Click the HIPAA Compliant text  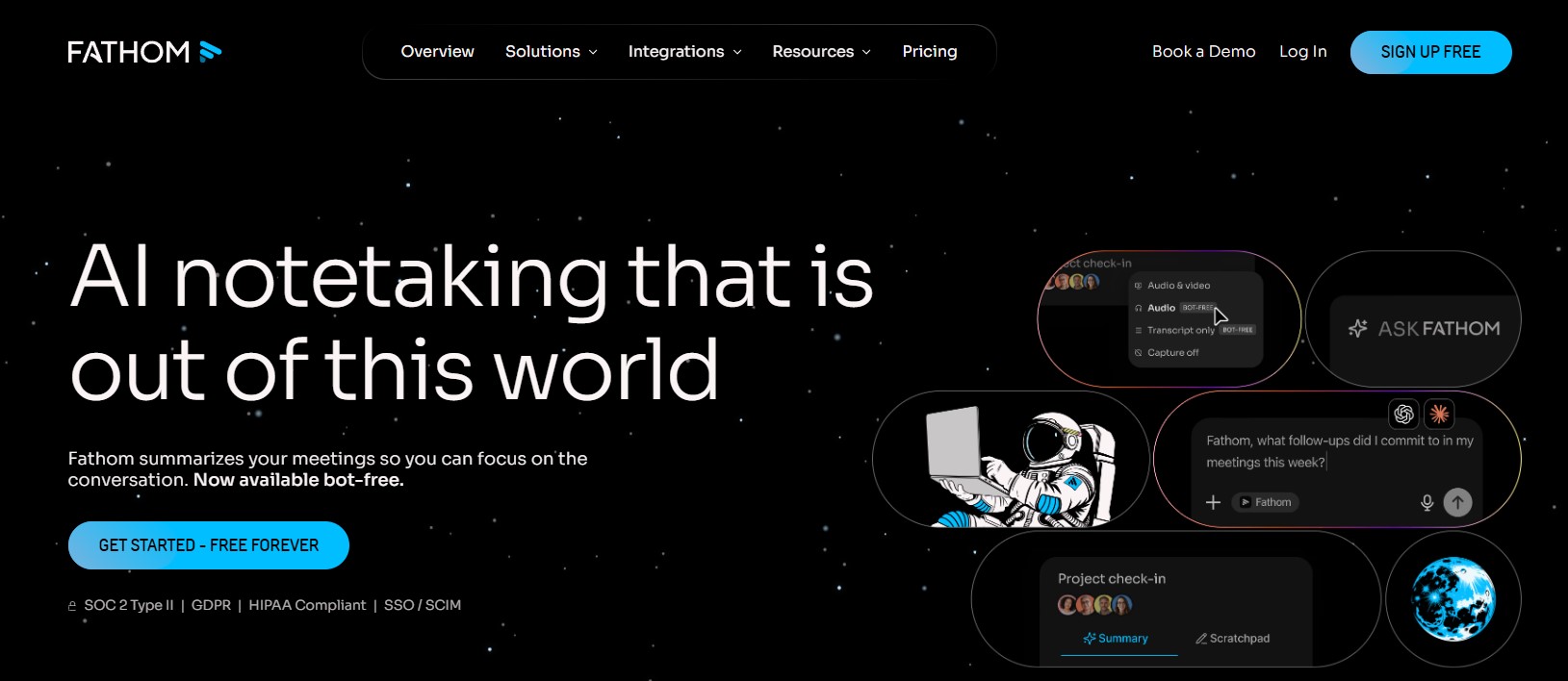click(307, 605)
